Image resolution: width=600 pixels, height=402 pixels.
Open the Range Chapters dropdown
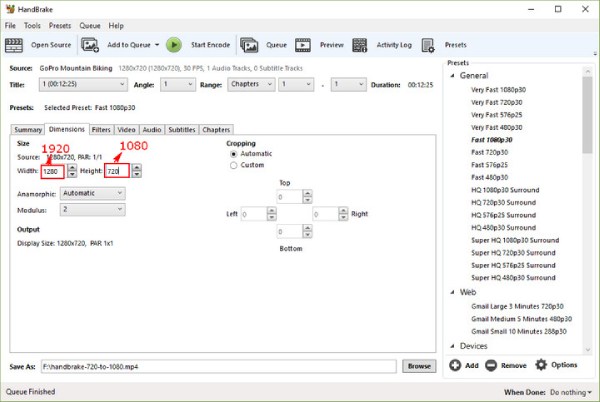tap(251, 84)
